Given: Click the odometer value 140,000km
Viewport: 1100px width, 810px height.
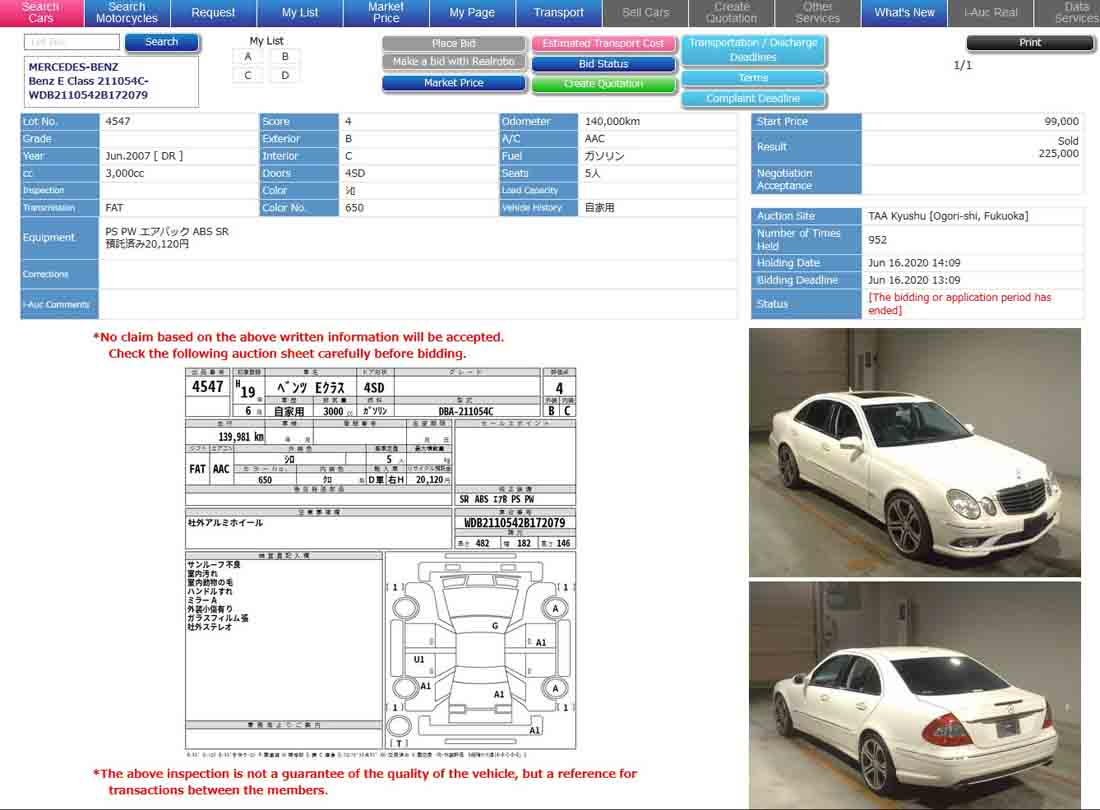Looking at the screenshot, I should pos(612,121).
